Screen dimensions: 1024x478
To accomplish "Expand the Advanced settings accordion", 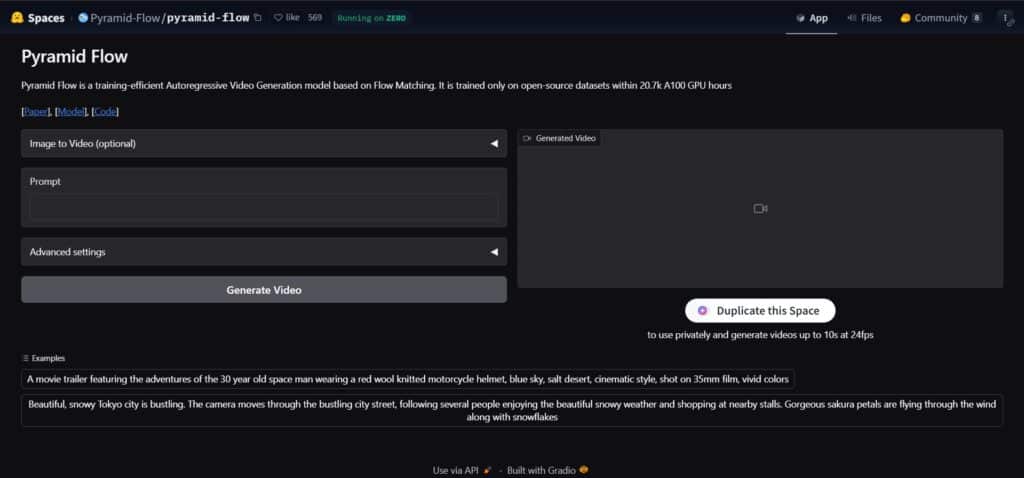I will tap(263, 252).
